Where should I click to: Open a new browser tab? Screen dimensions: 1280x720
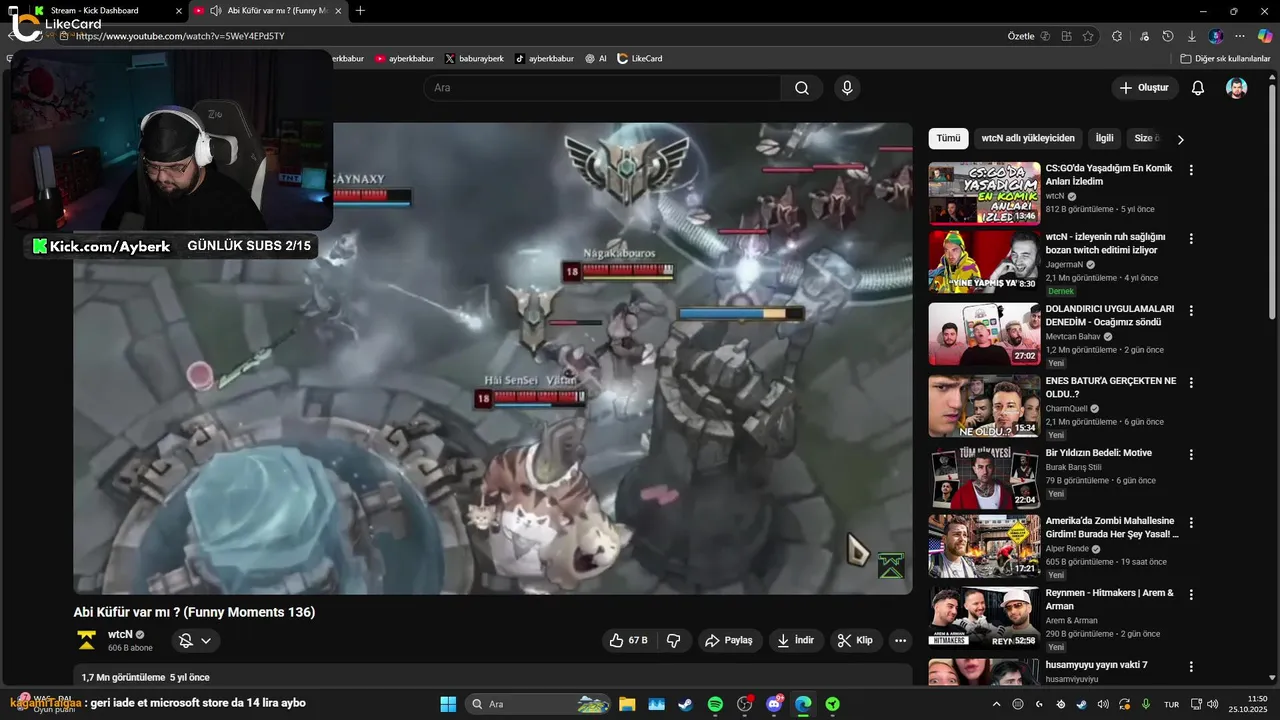coord(360,11)
